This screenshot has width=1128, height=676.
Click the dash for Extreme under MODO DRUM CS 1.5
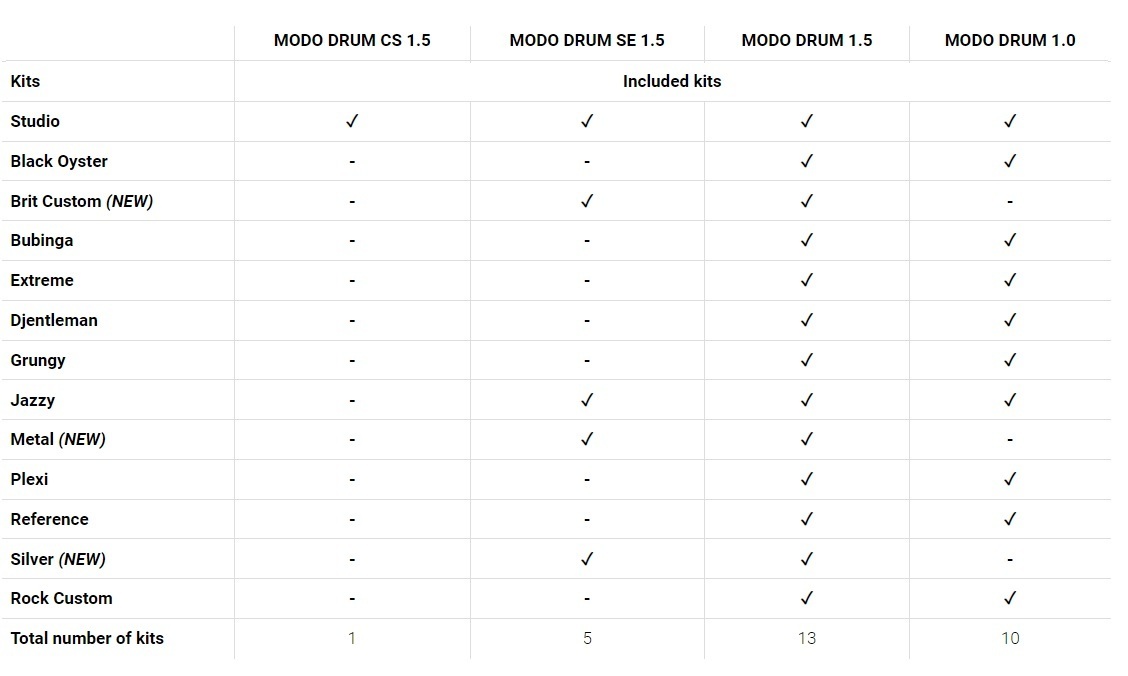tap(352, 281)
